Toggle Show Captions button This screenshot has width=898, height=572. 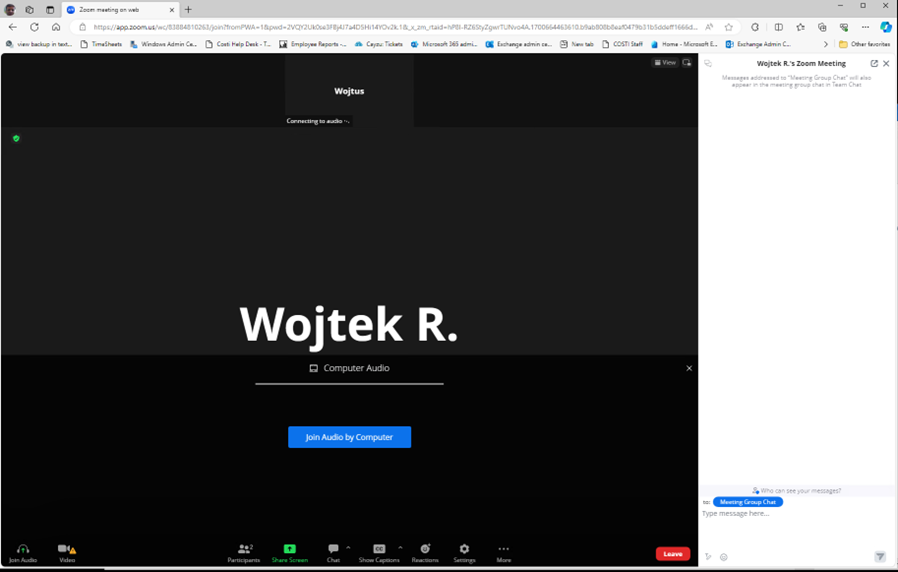tap(379, 549)
